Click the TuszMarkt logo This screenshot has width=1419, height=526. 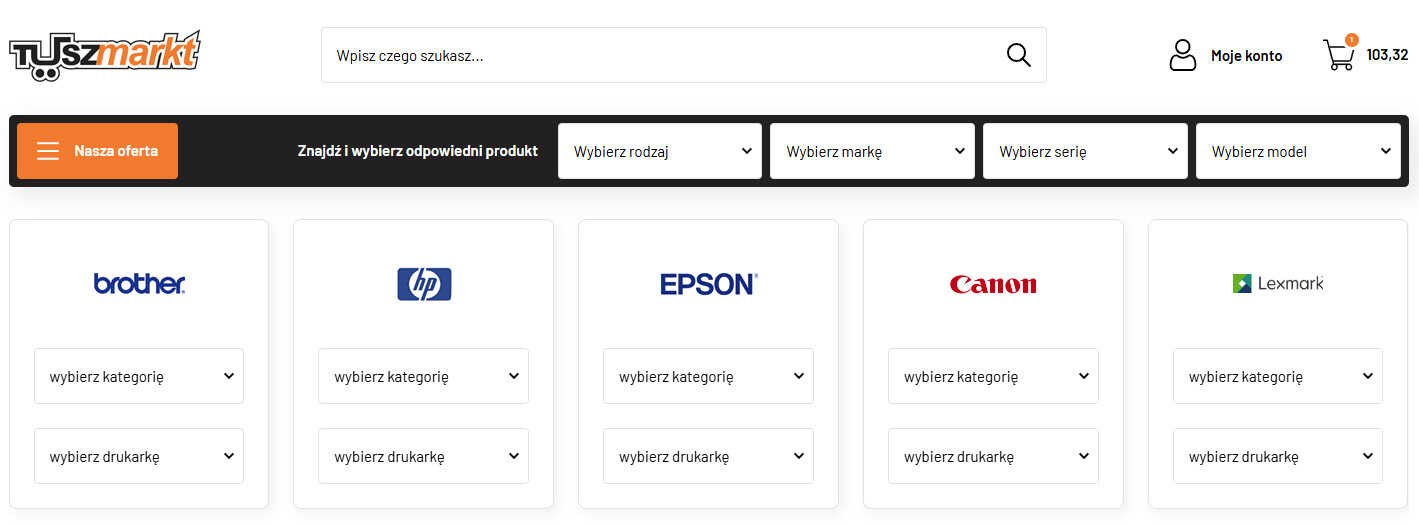click(105, 54)
